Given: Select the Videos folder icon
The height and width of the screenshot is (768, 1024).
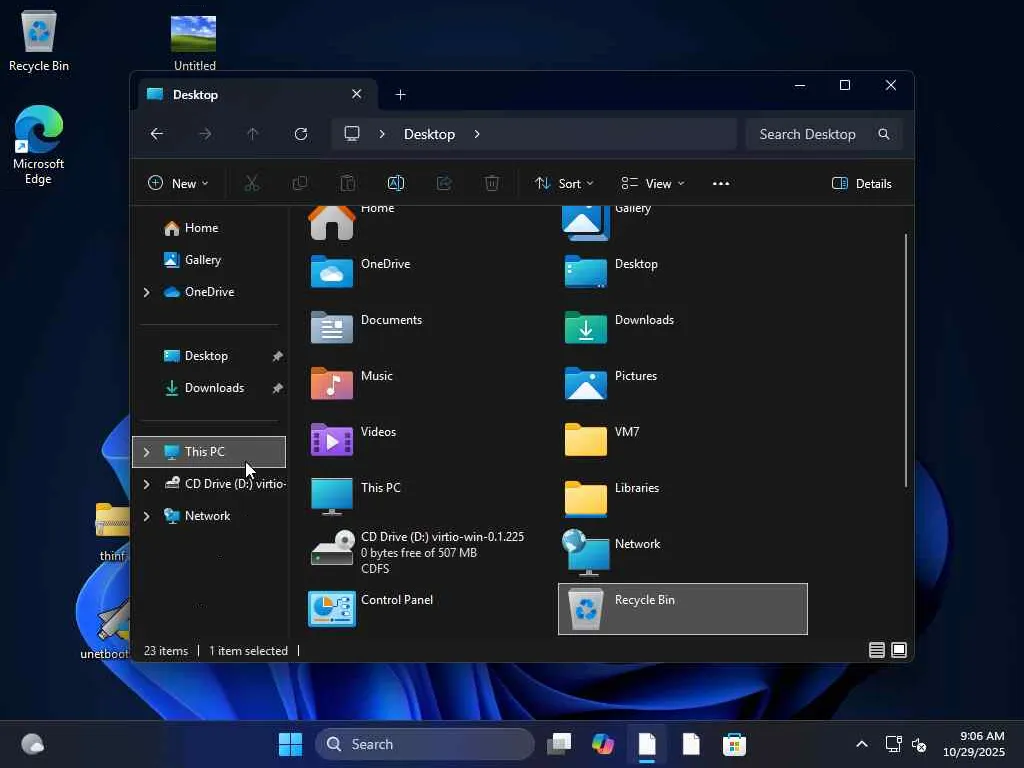Looking at the screenshot, I should coord(332,440).
